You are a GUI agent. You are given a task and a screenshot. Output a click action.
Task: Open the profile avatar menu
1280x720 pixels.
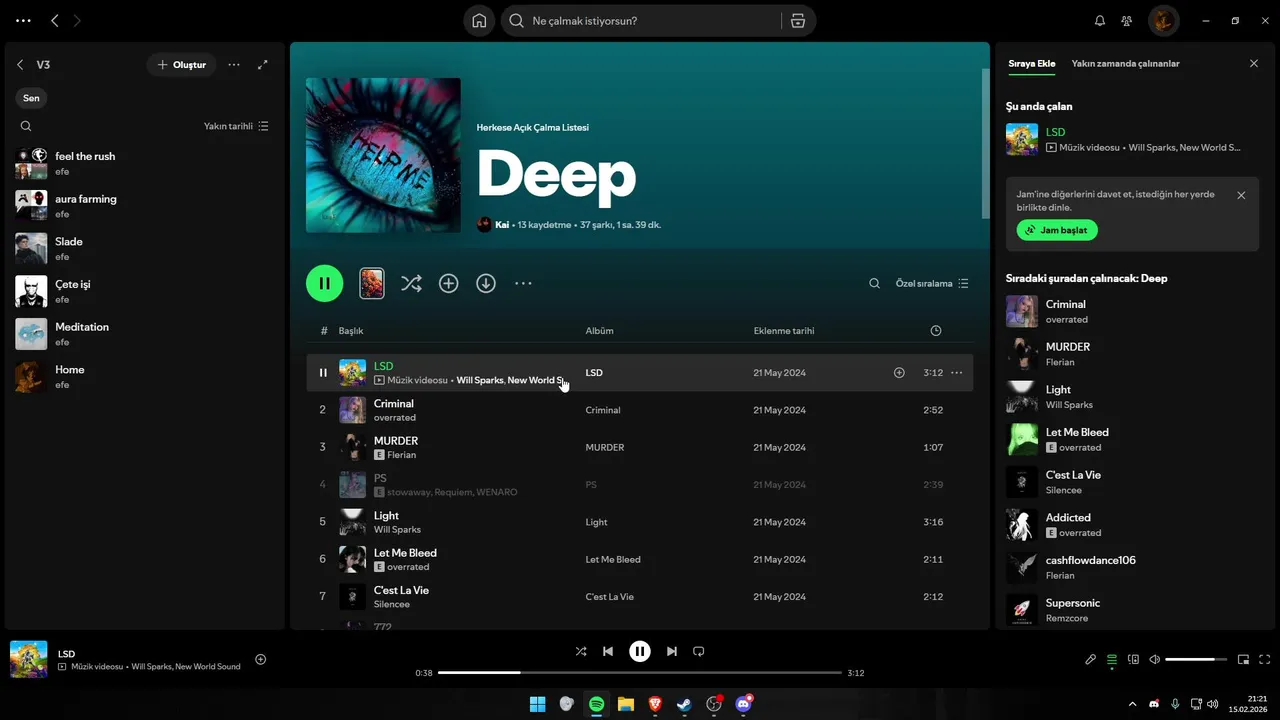coord(1163,21)
